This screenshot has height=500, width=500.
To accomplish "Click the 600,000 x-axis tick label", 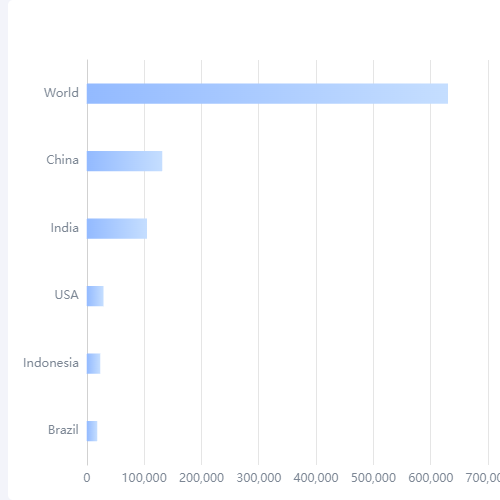I will (431, 478).
